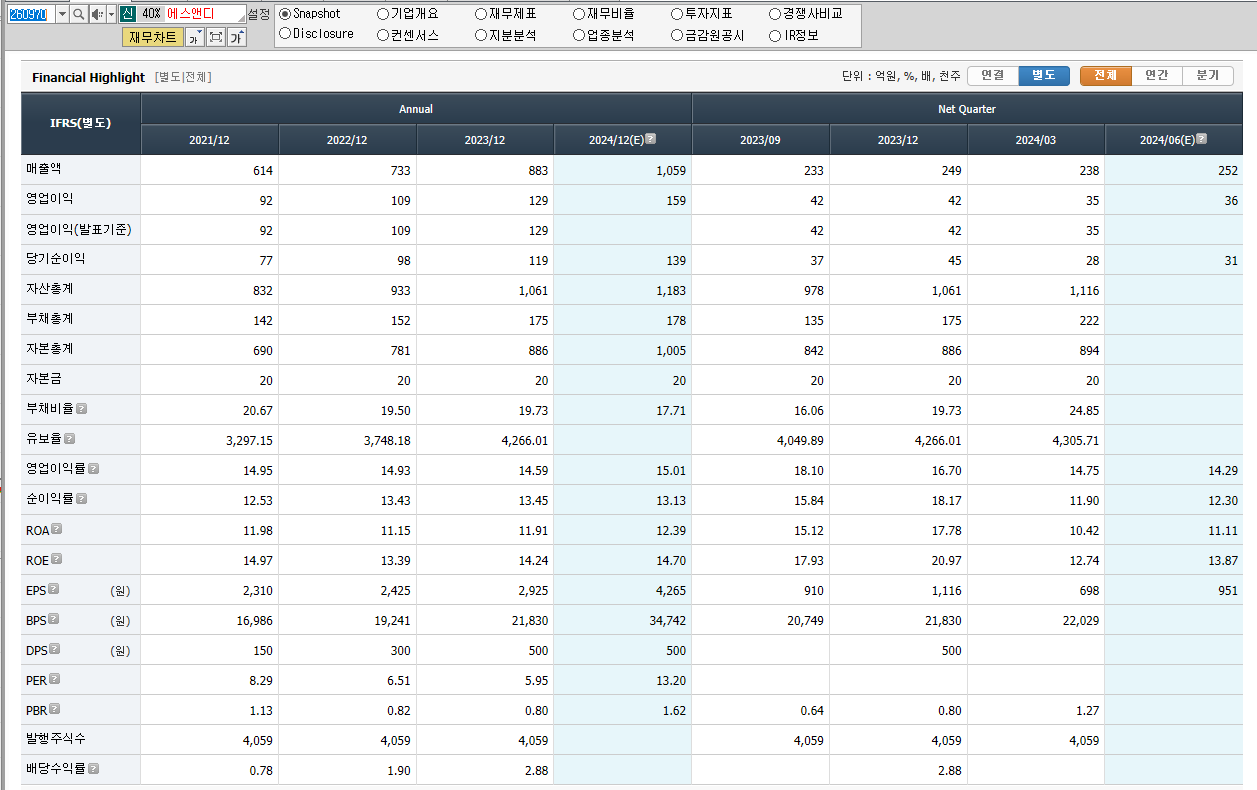Image resolution: width=1257 pixels, height=790 pixels.
Task: Click the green 신 badge icon
Action: tap(127, 14)
